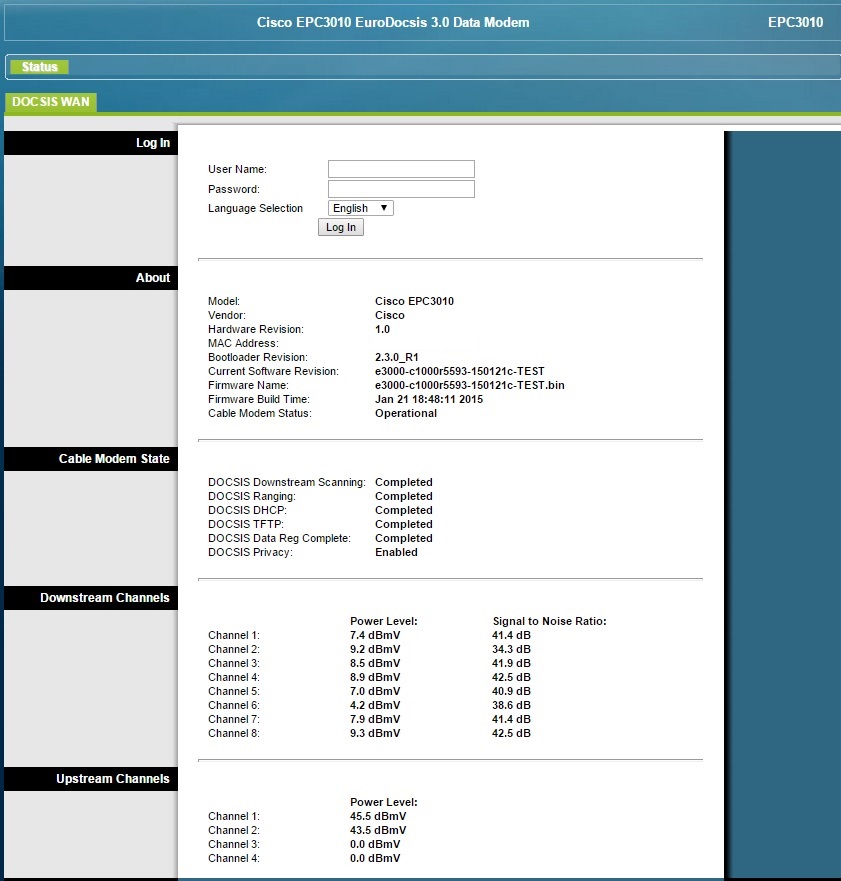841x881 pixels.
Task: Click the Vendor value Cisco
Action: click(390, 315)
